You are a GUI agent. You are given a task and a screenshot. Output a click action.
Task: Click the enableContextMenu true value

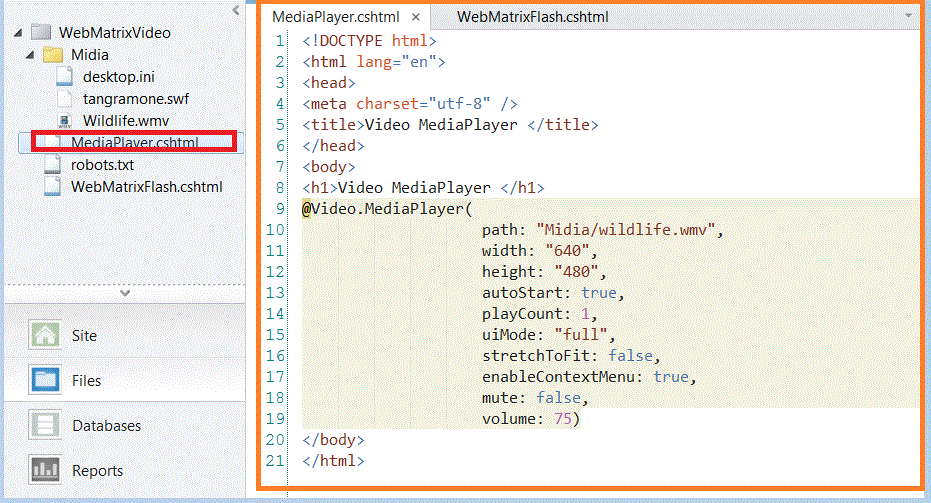tap(671, 377)
